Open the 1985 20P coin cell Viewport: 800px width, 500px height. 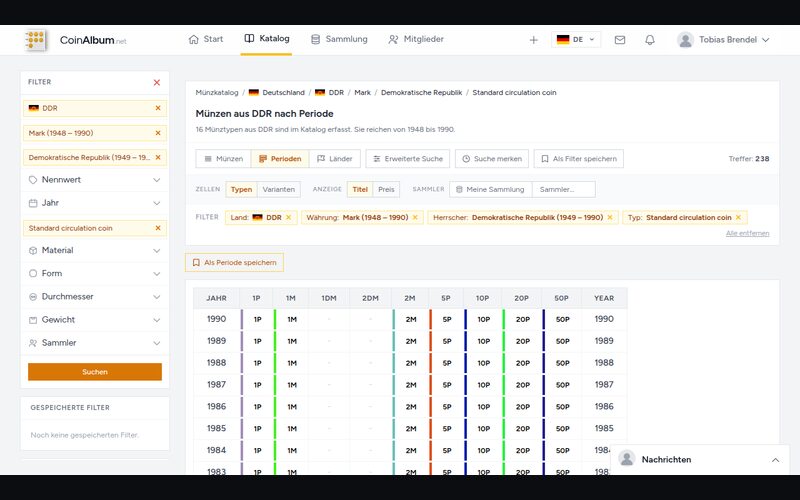coord(522,429)
